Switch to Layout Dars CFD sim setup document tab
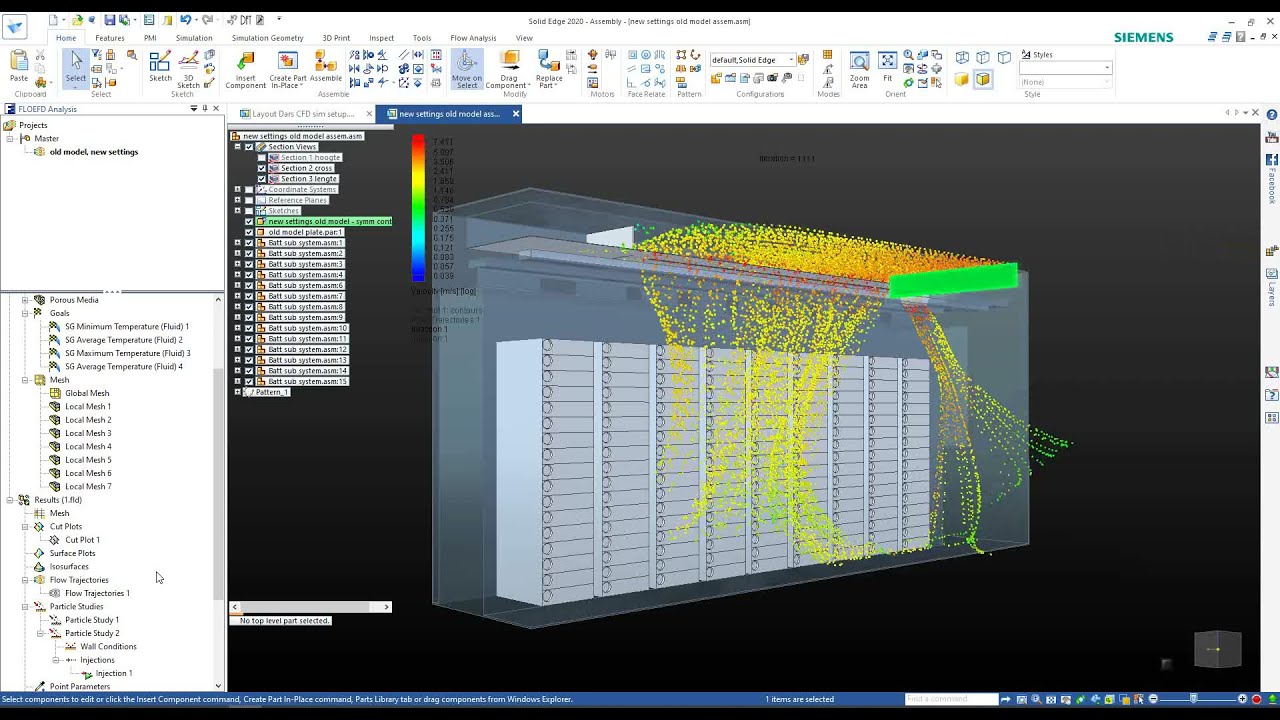The height and width of the screenshot is (720, 1280). click(303, 114)
